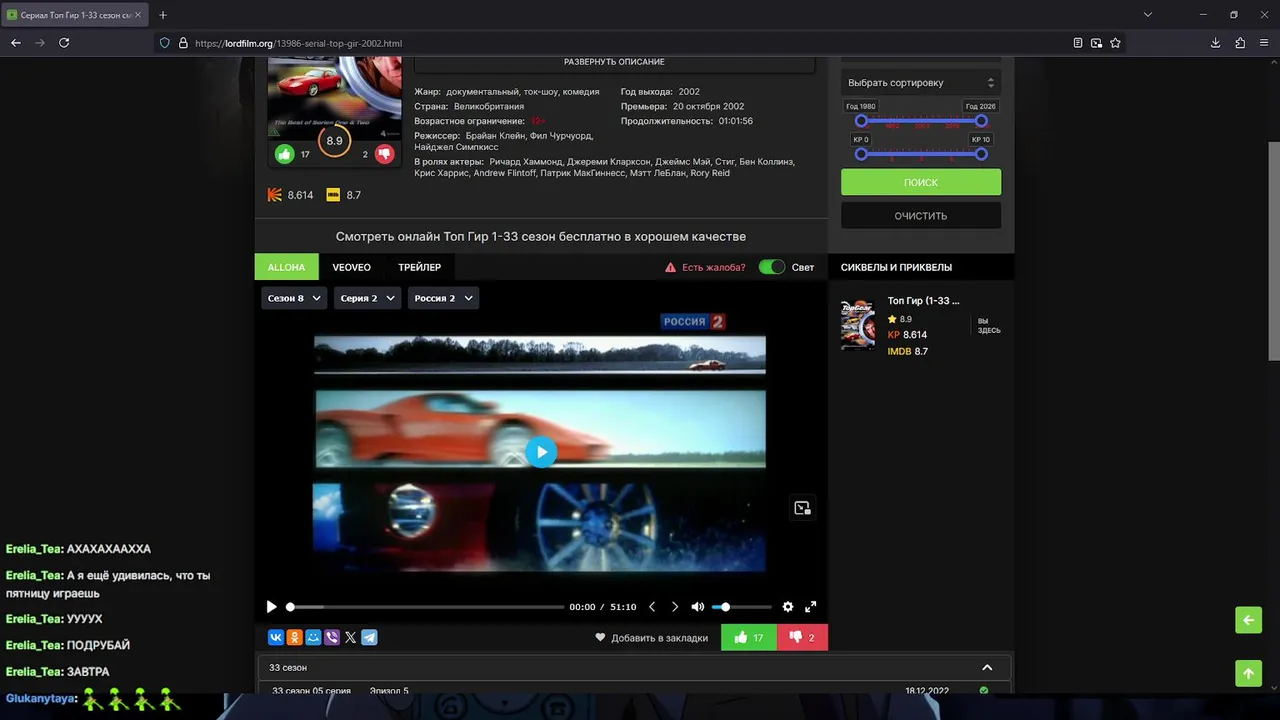Open Выбрать сортировку dropdown
This screenshot has width=1280, height=720.
click(921, 83)
